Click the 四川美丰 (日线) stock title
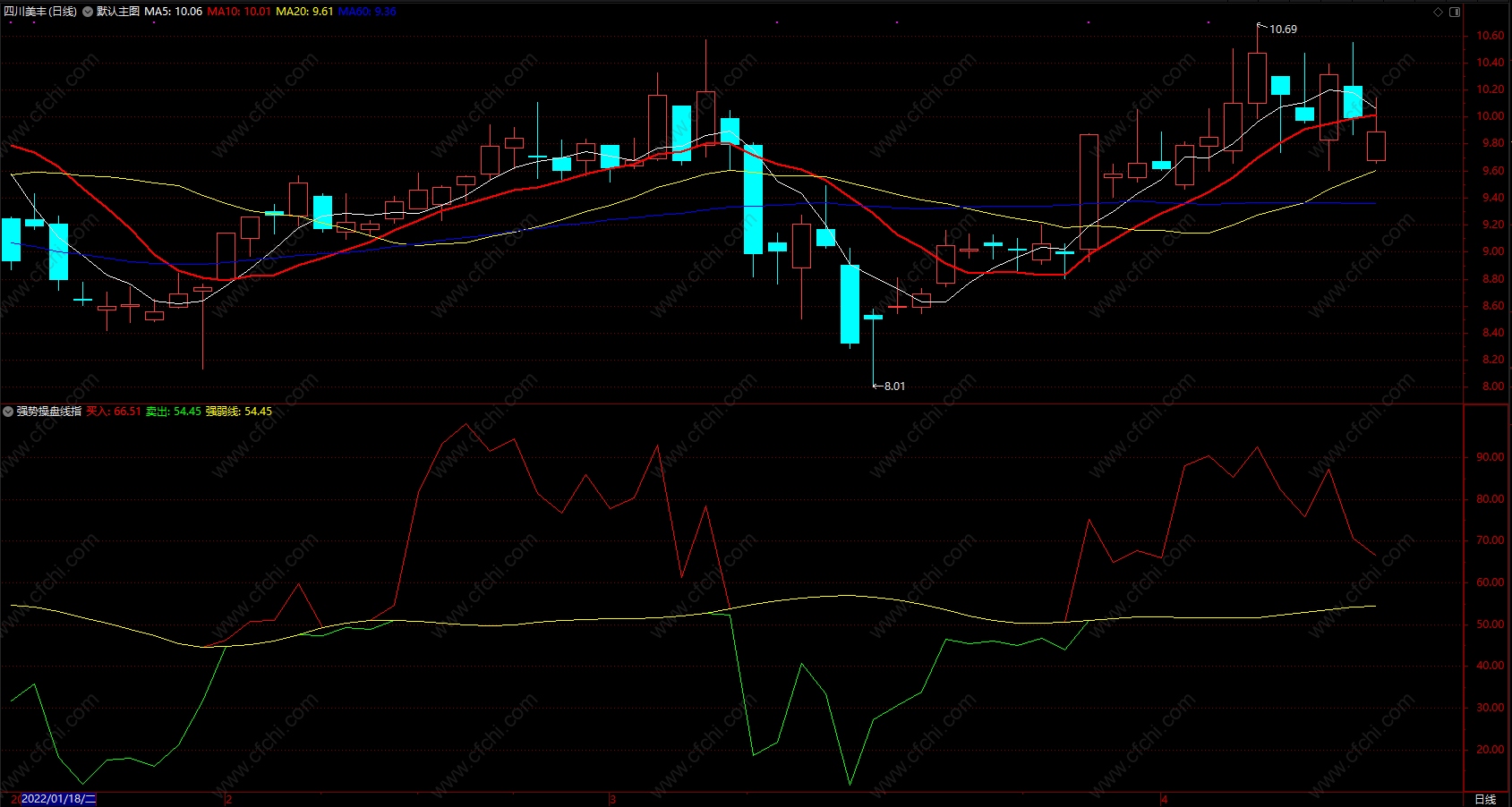 point(40,12)
